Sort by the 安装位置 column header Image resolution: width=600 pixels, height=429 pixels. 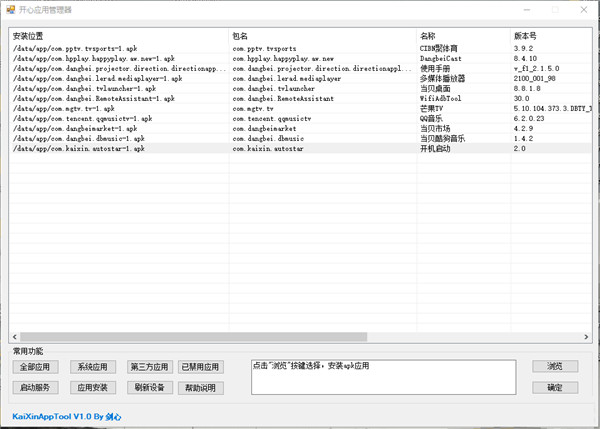coord(119,36)
